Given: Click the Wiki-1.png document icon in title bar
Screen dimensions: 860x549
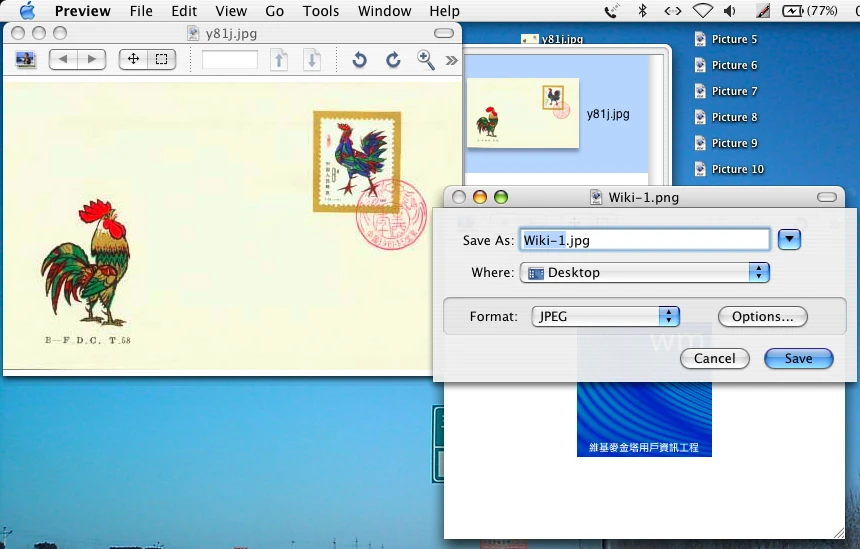Looking at the screenshot, I should (596, 197).
